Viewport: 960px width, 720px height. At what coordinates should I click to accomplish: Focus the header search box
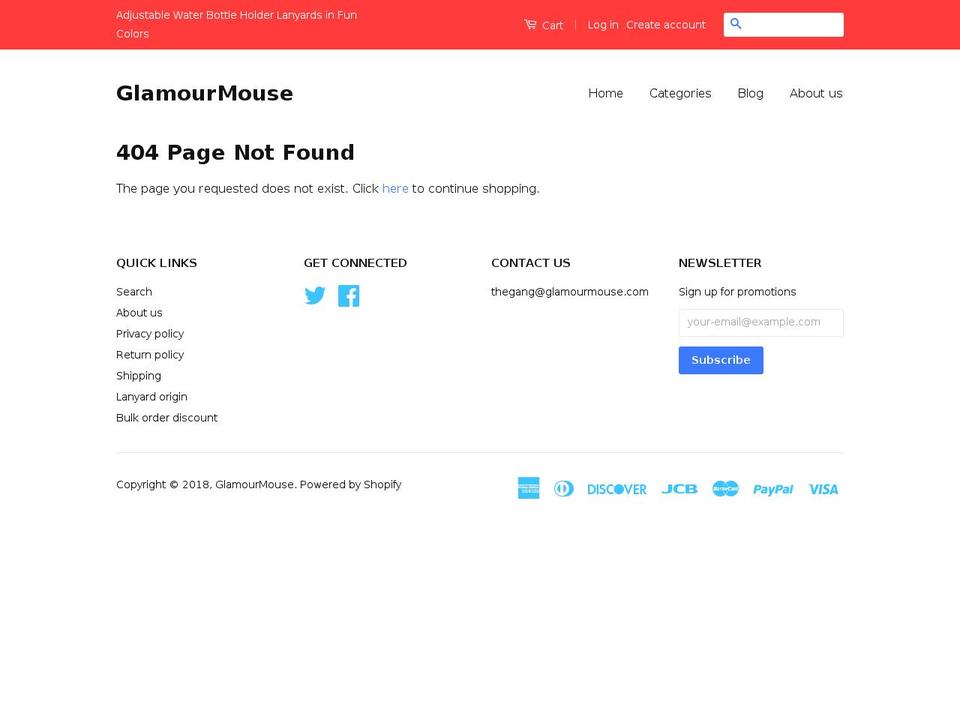click(783, 24)
